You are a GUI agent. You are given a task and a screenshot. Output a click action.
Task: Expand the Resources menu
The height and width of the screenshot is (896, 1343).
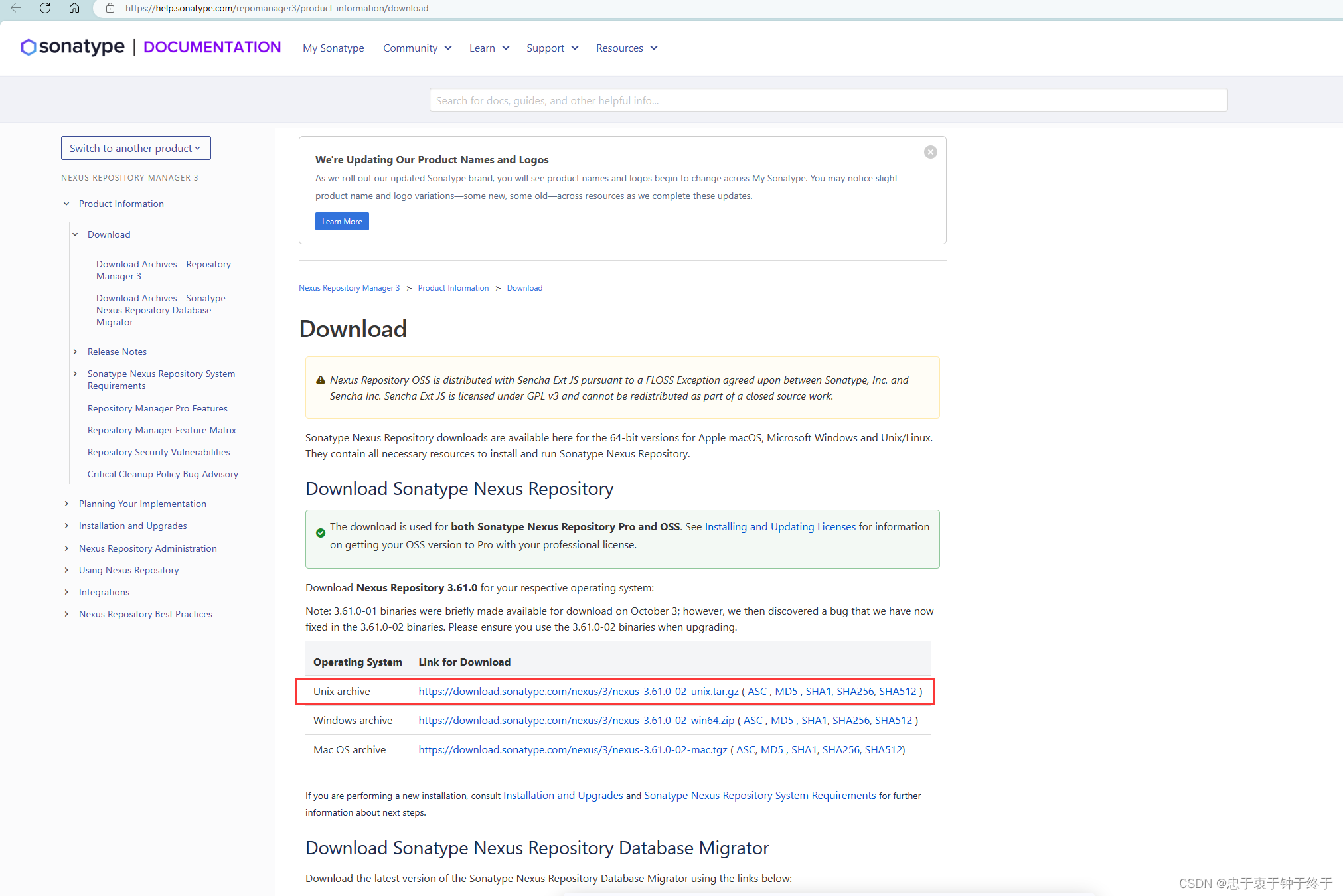[x=627, y=48]
